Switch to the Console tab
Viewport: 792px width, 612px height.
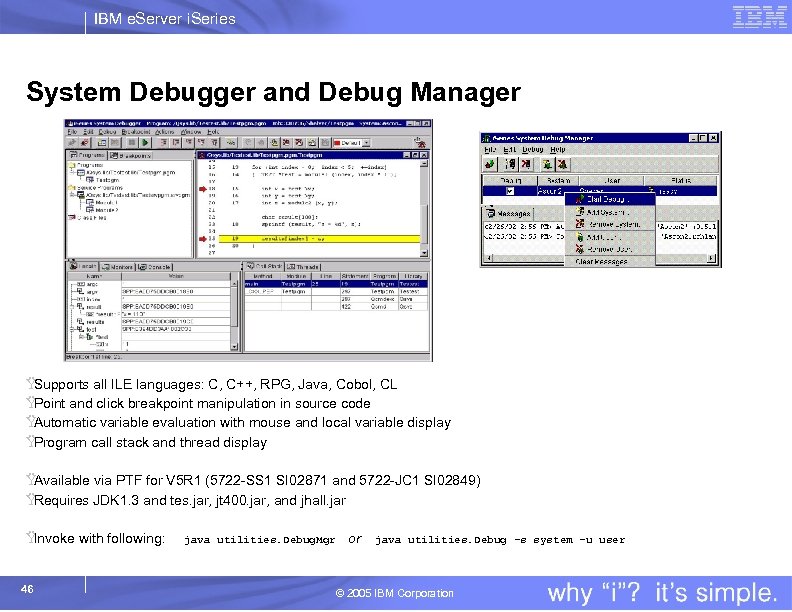155,267
